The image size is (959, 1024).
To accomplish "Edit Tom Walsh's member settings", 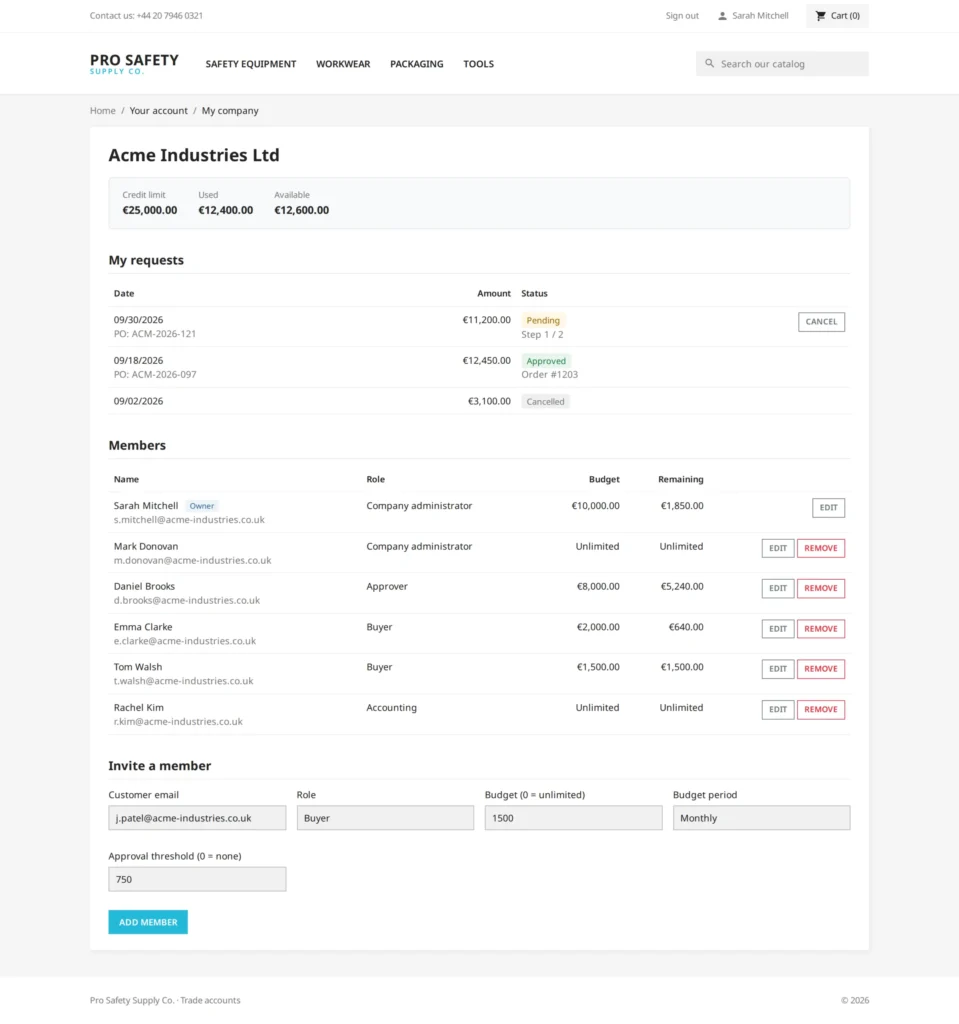I will [777, 669].
